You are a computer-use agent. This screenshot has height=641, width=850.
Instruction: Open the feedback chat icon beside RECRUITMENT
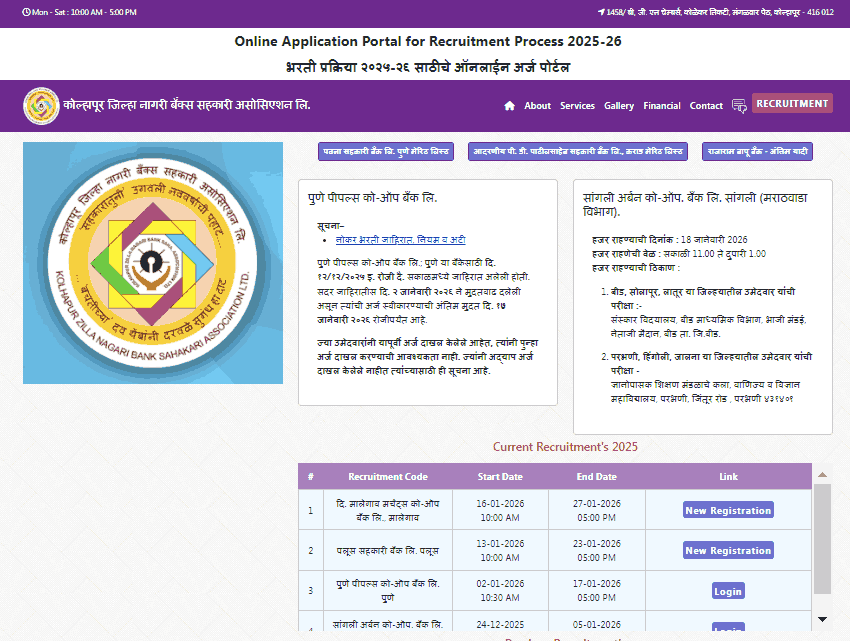point(738,106)
